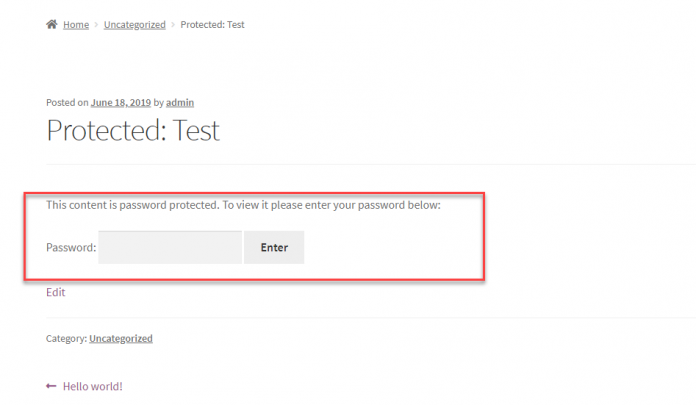
Task: Open the Home breadcrumb link
Action: click(x=76, y=25)
